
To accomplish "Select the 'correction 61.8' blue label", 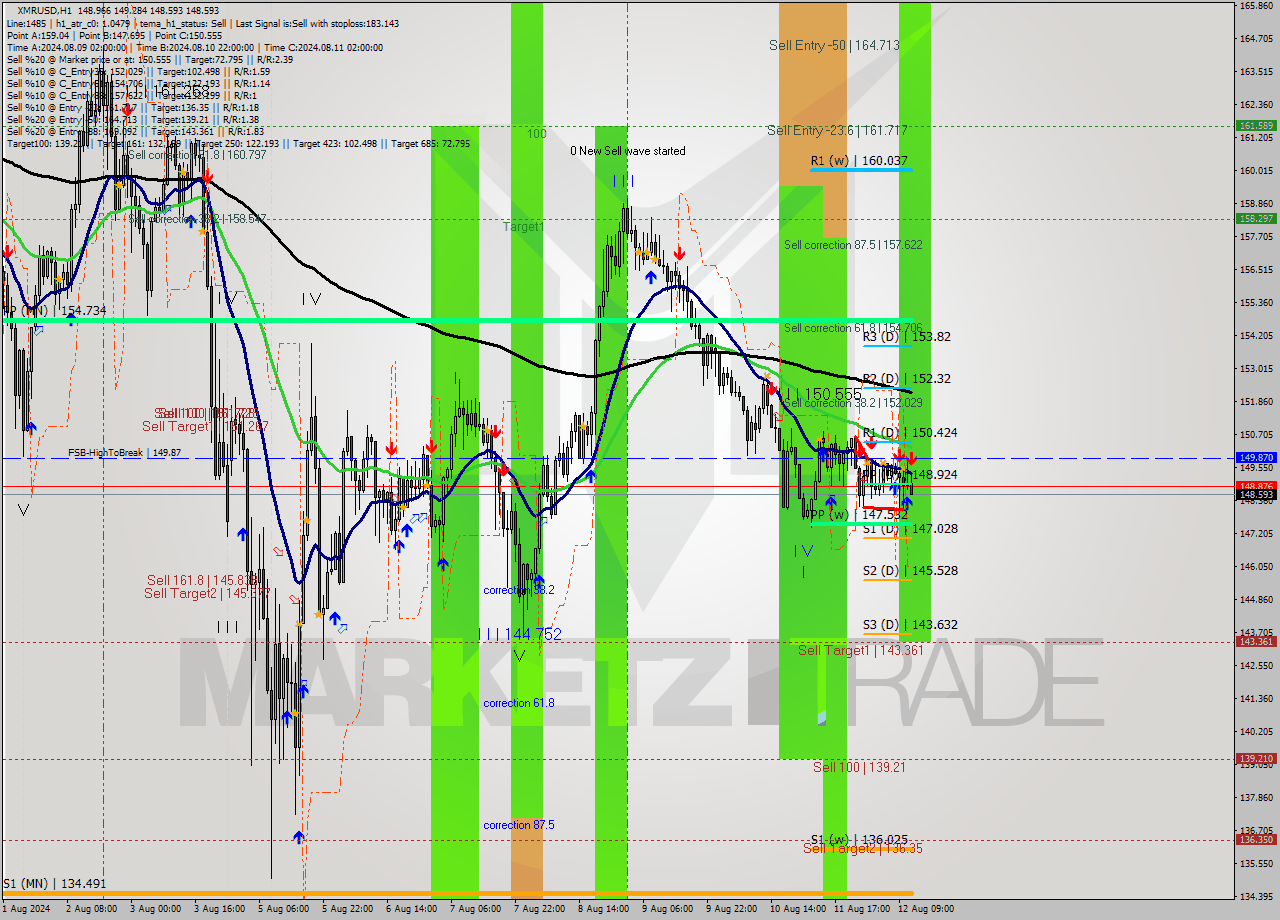I will [519, 704].
